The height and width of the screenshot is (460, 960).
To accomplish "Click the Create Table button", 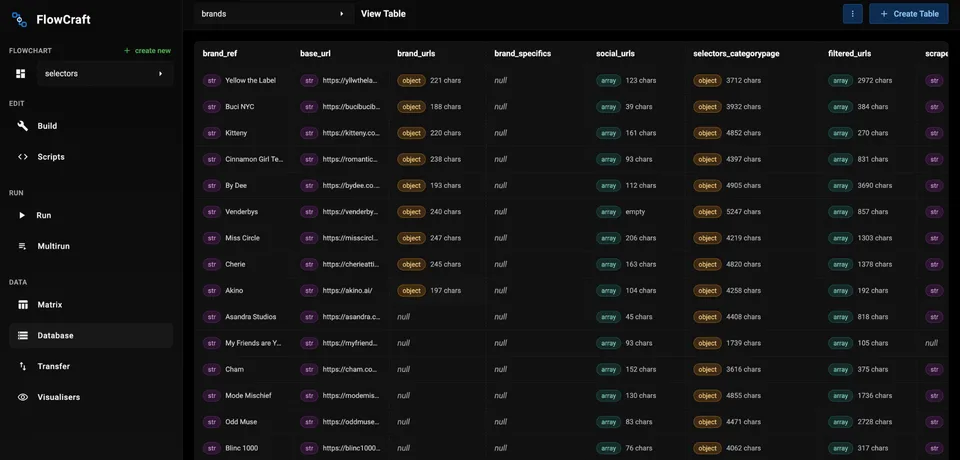I will pyautogui.click(x=909, y=13).
